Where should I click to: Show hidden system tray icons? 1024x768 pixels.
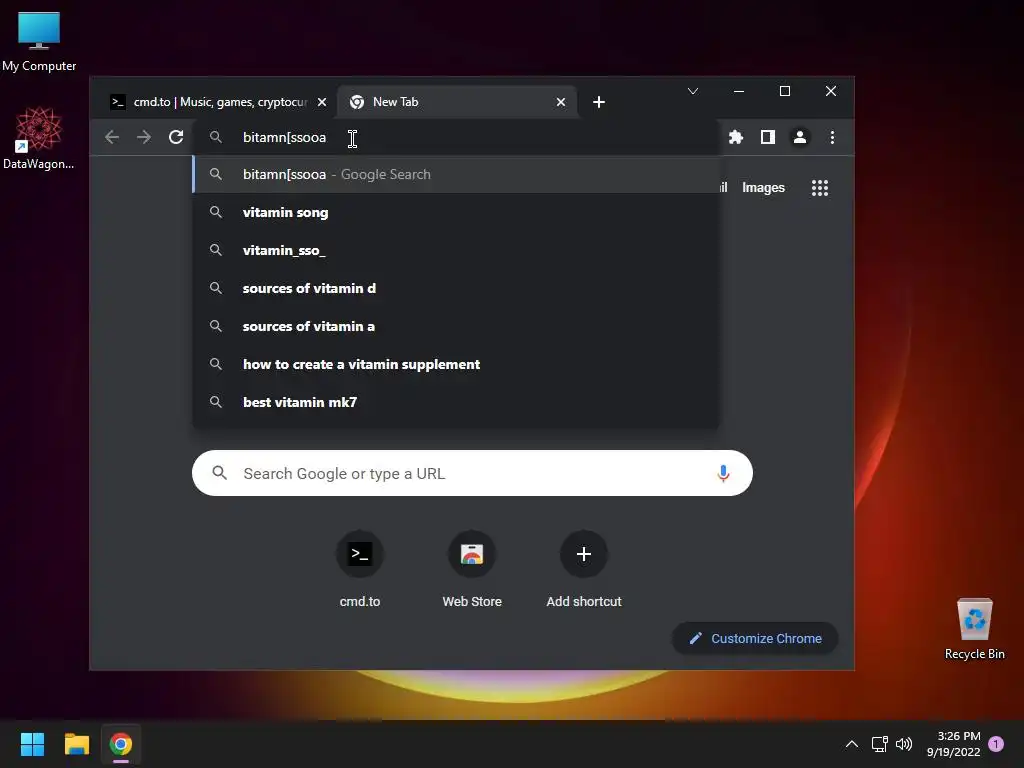pos(852,744)
